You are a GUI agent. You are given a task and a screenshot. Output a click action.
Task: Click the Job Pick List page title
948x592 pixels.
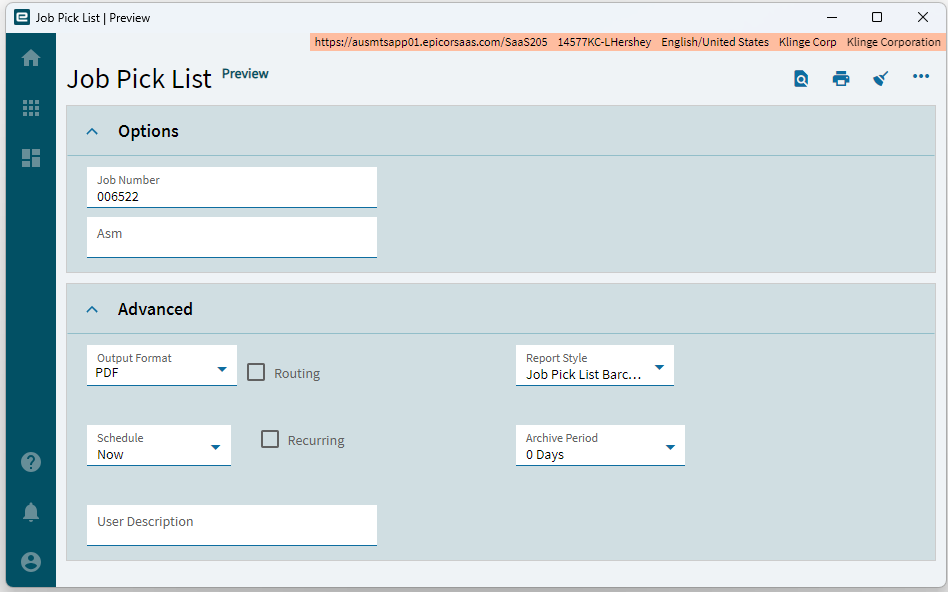pos(139,79)
